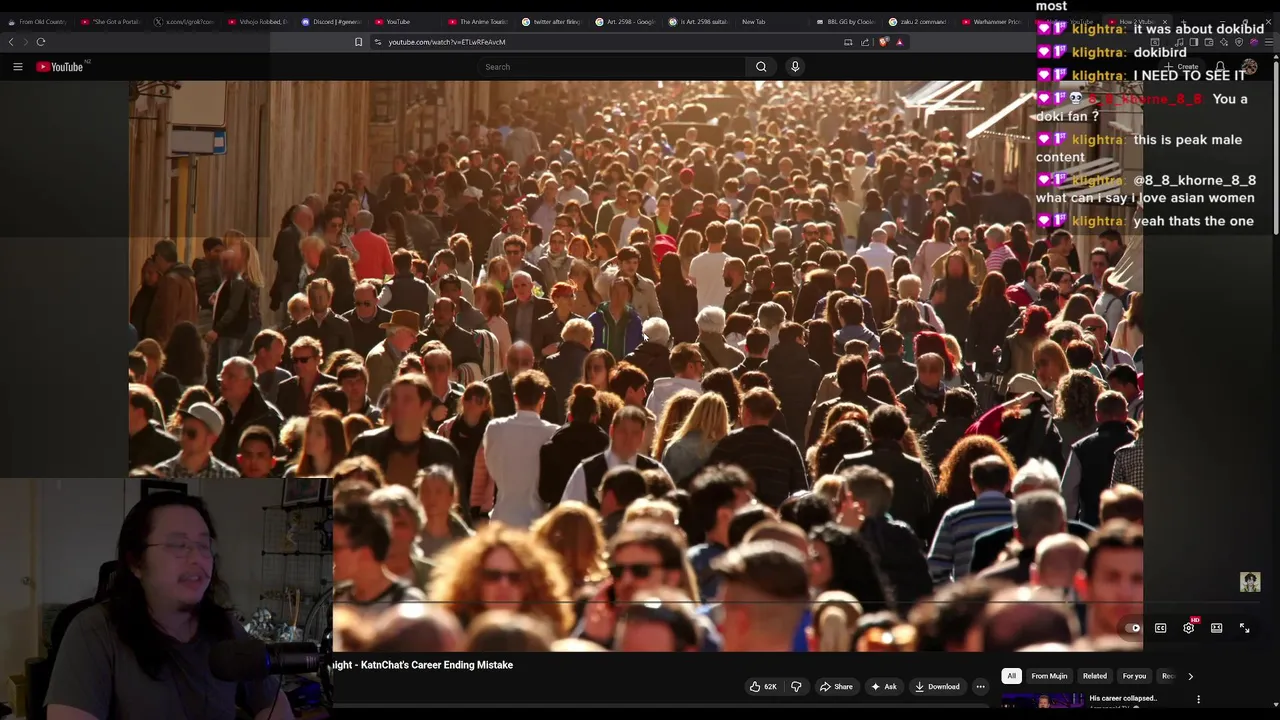Select the All filter chip
Screen dimensions: 1280x720
[x=1012, y=676]
